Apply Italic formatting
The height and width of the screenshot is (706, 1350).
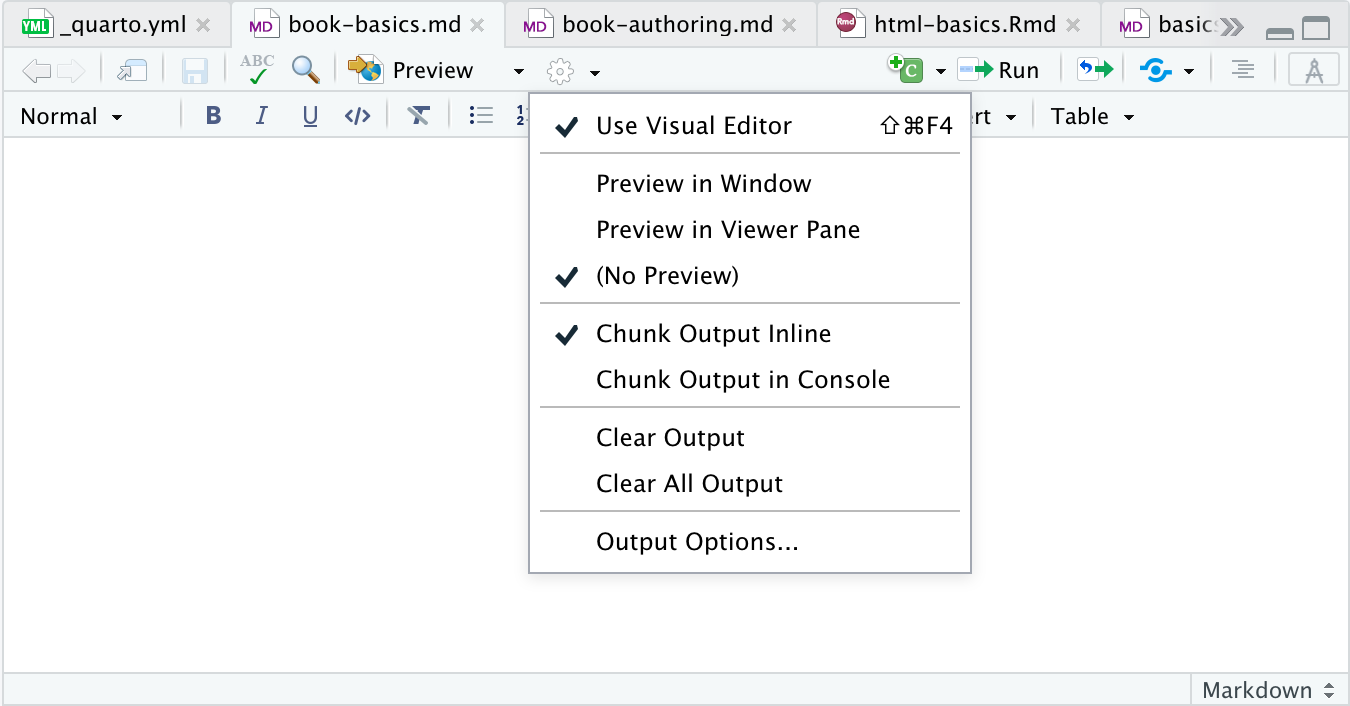tap(262, 116)
